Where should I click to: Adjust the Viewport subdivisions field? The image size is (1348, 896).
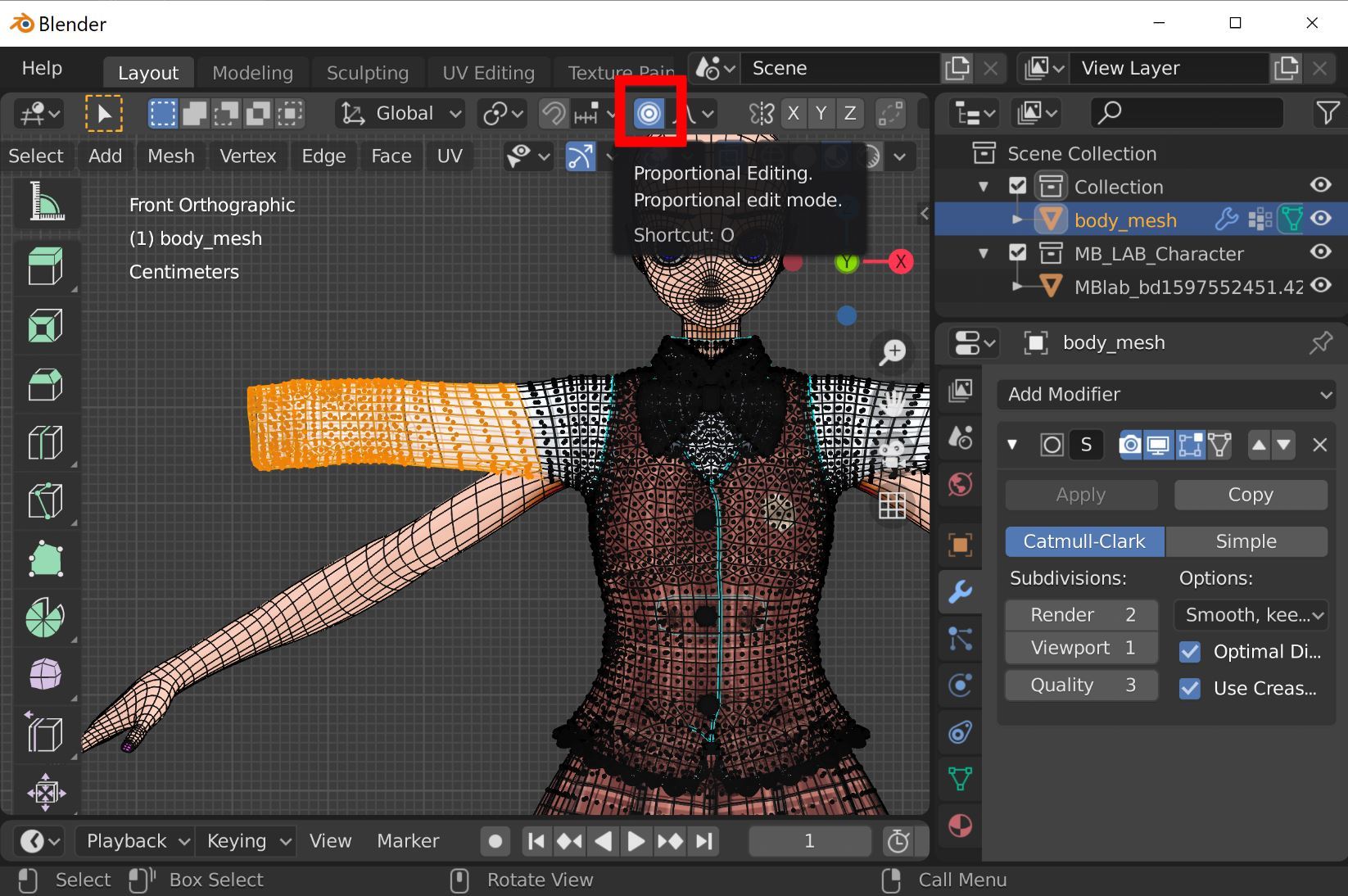1081,648
